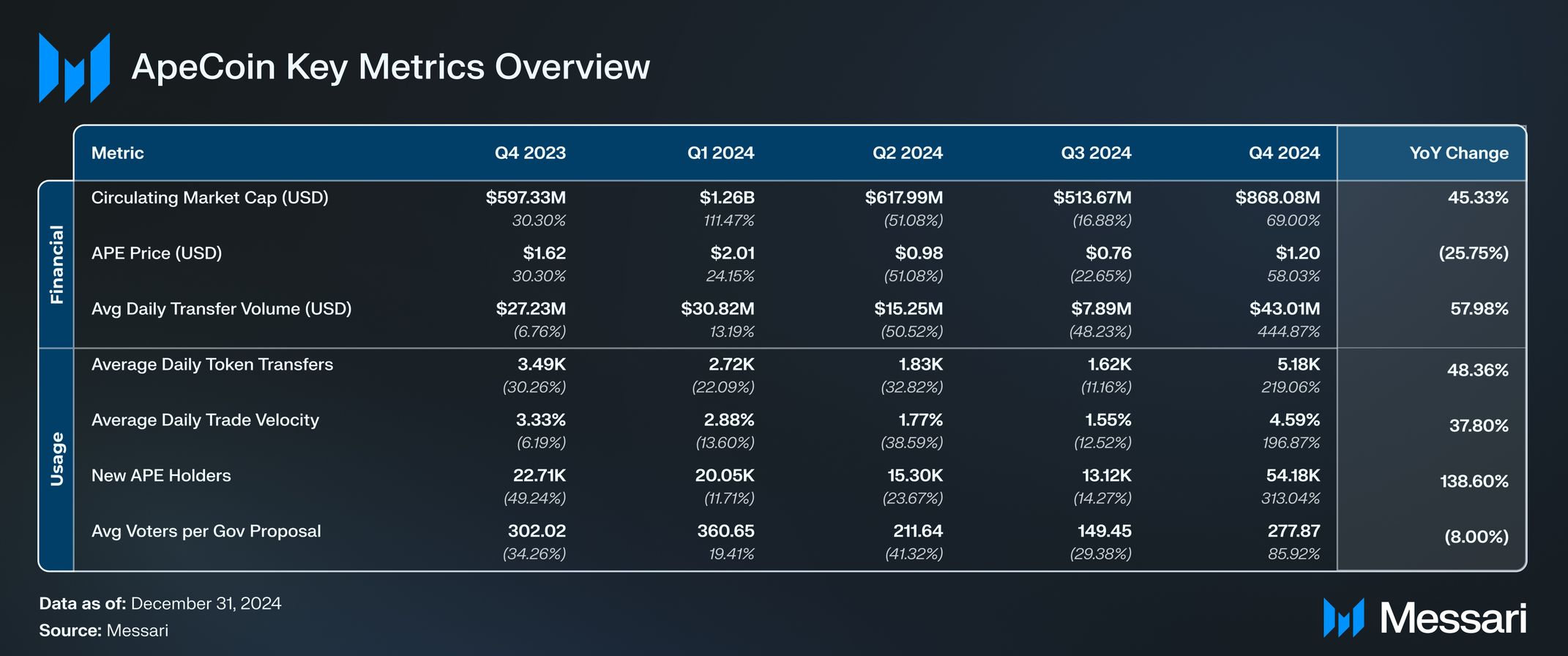This screenshot has width=1568, height=656.
Task: Select Avg Daily Transfer Volume (USD) label
Action: point(221,309)
